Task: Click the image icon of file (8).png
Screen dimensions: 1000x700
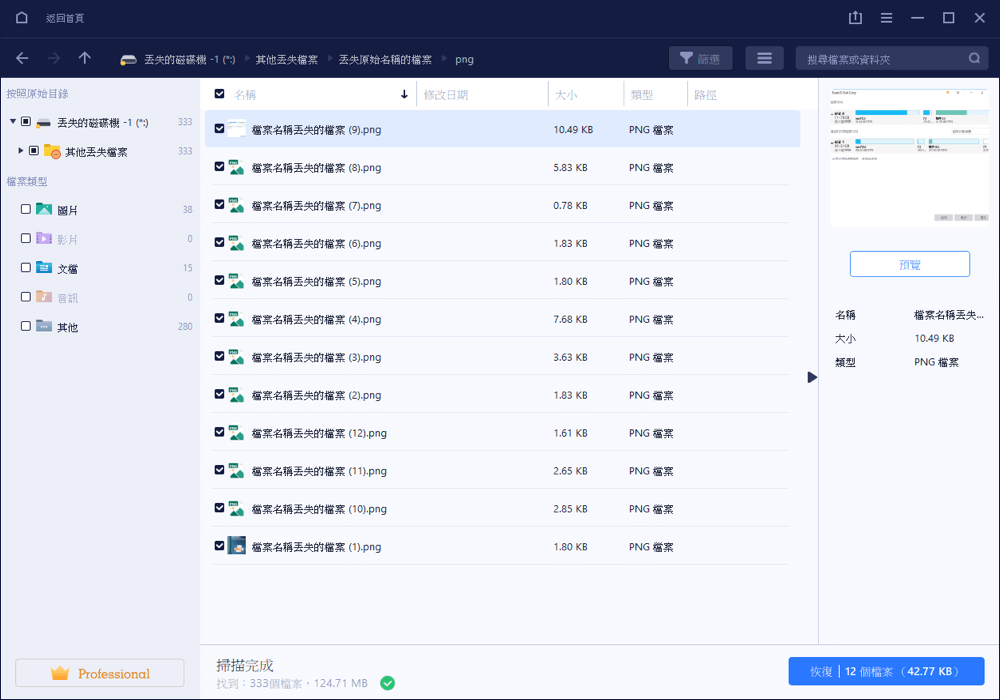Action: tap(237, 167)
